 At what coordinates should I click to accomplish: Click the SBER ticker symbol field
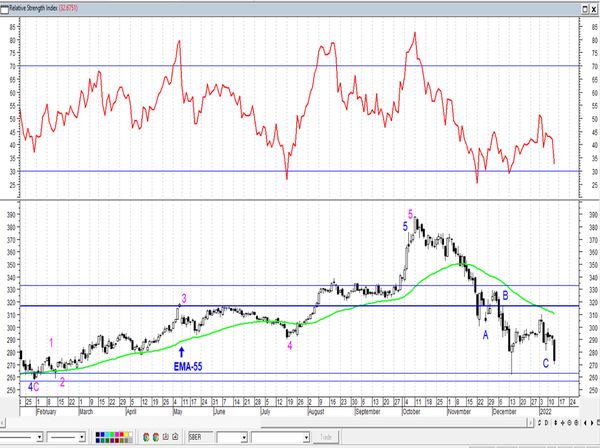(x=200, y=437)
